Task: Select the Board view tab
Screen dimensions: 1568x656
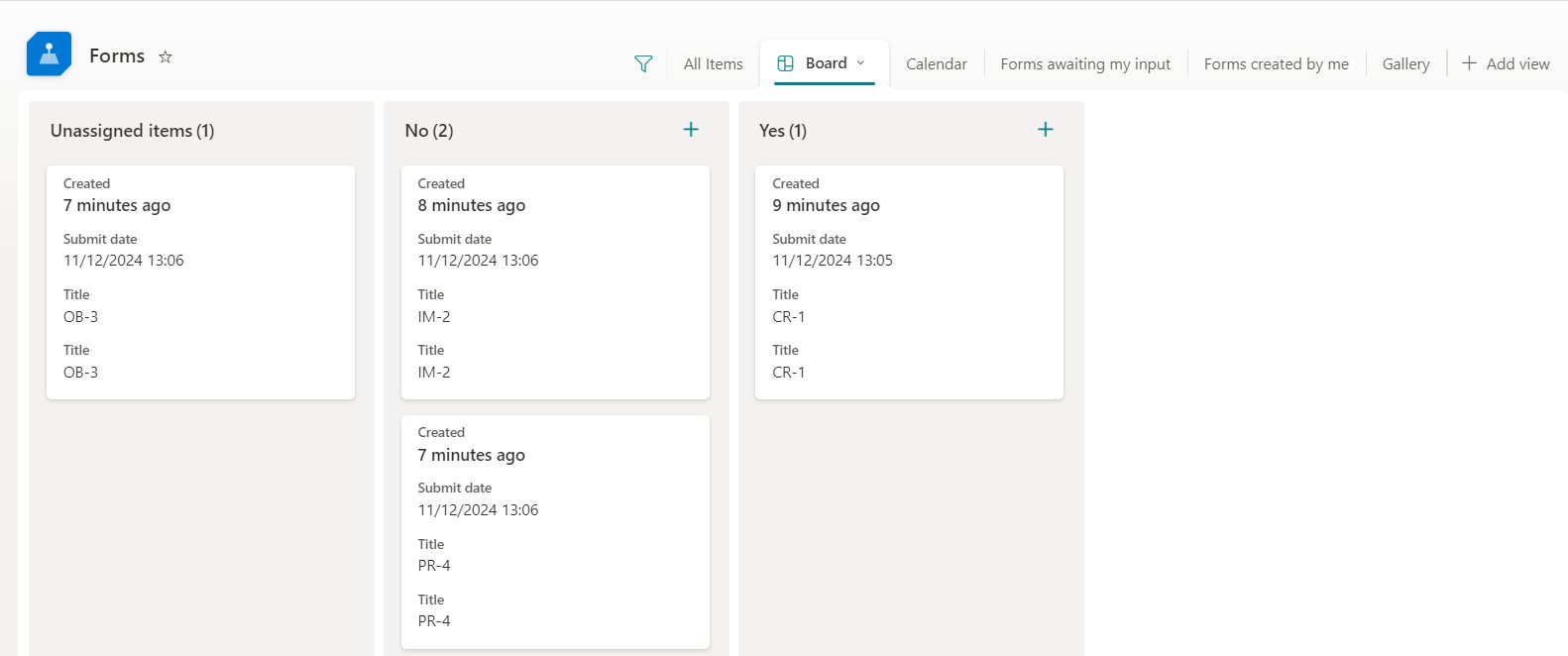Action: click(x=825, y=63)
